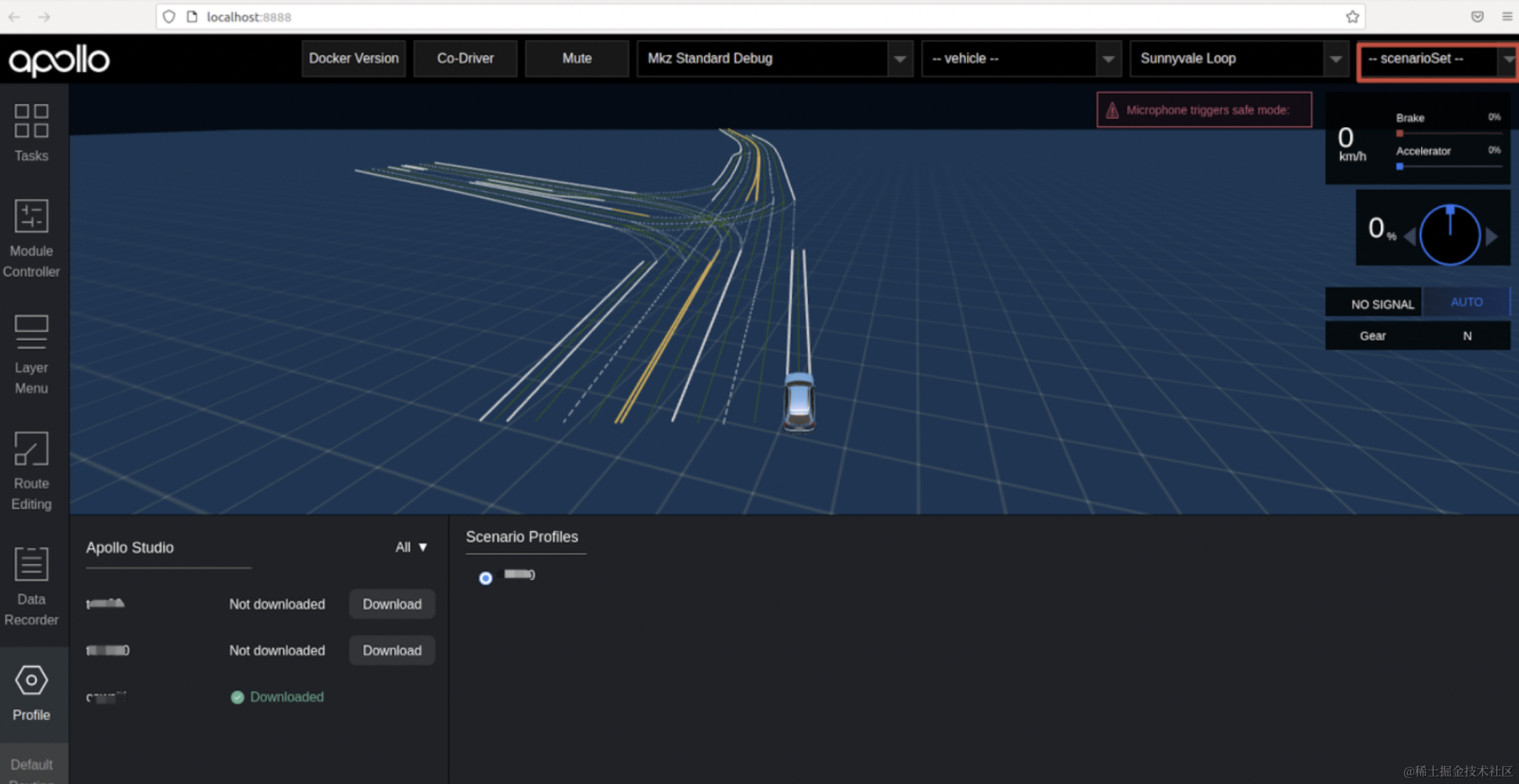
Task: Click the localhost:8888 address bar
Action: (x=760, y=16)
